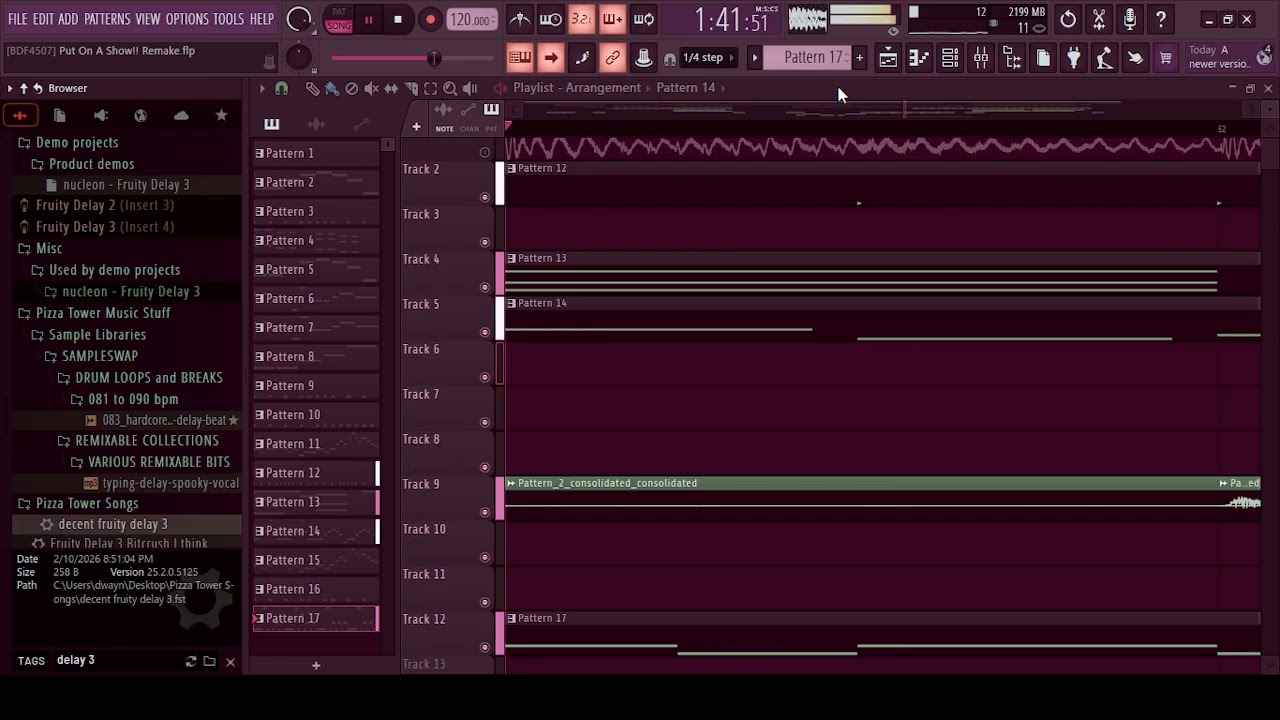Add a new pattern with plus button

tap(859, 58)
